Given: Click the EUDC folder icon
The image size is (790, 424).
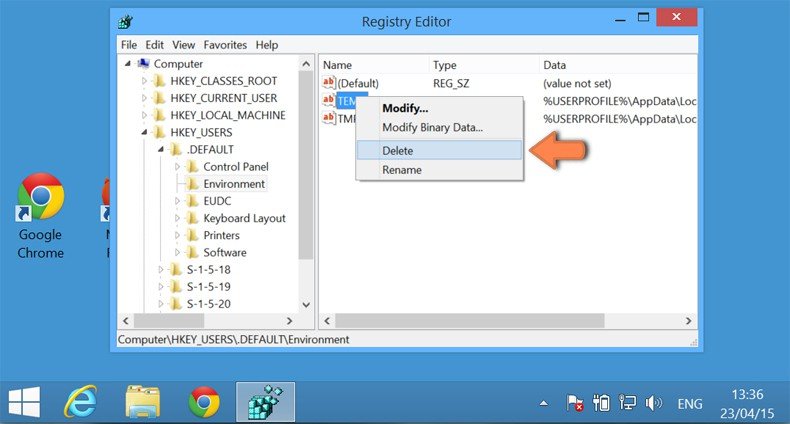Looking at the screenshot, I should point(192,200).
